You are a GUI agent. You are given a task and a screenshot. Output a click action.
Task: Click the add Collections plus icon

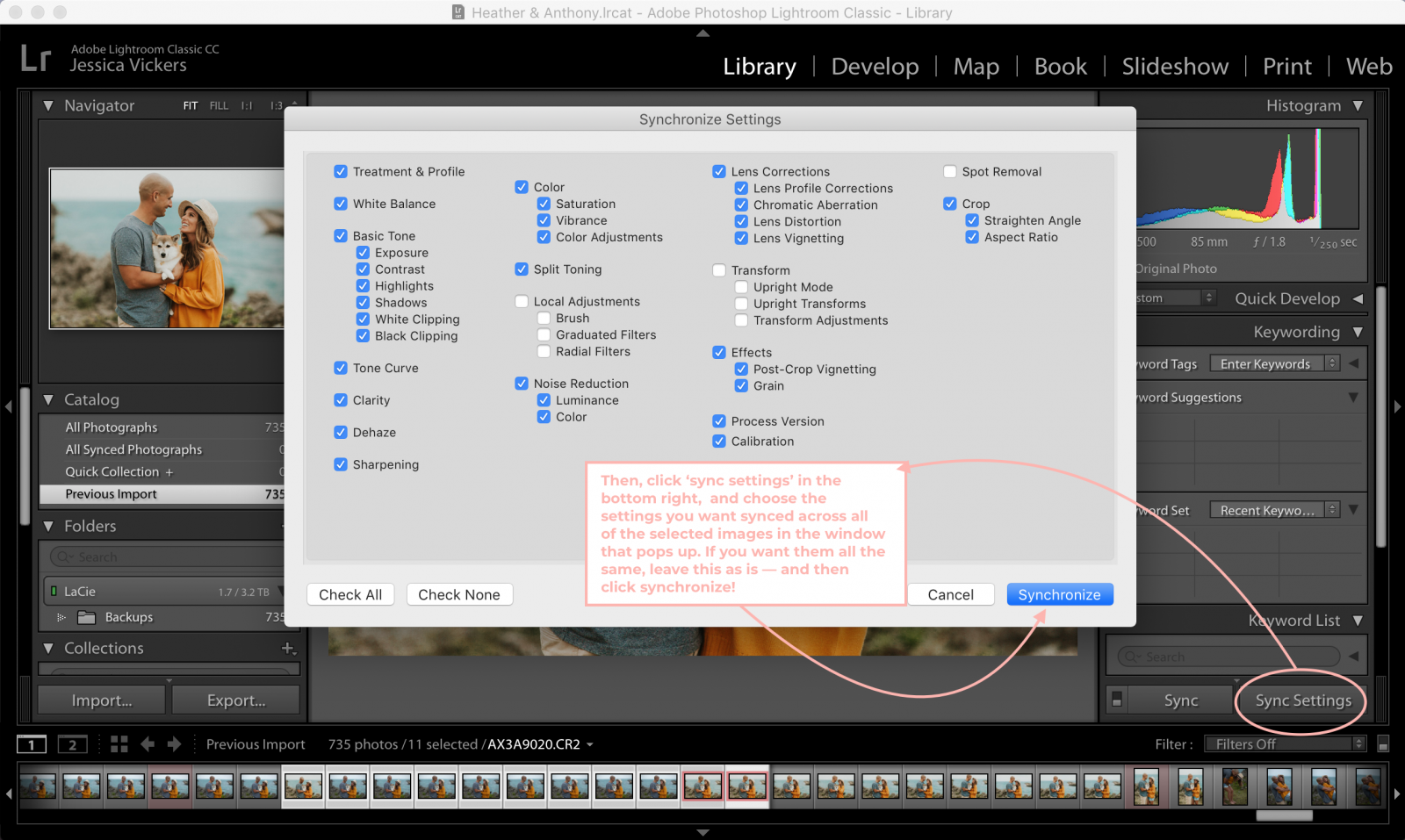pos(289,649)
